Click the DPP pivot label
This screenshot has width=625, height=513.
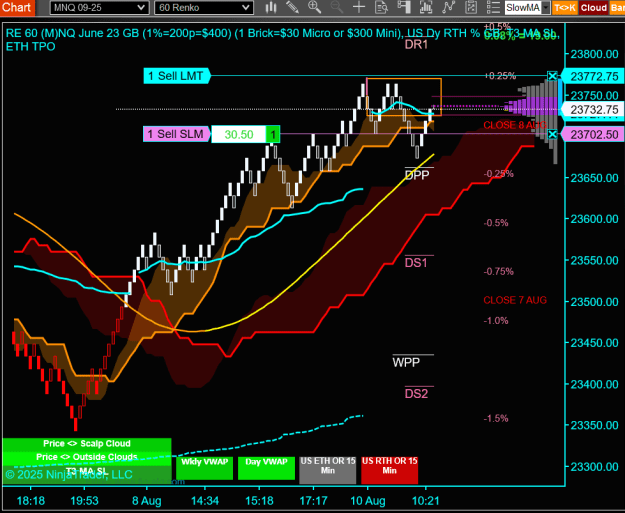pyautogui.click(x=417, y=175)
